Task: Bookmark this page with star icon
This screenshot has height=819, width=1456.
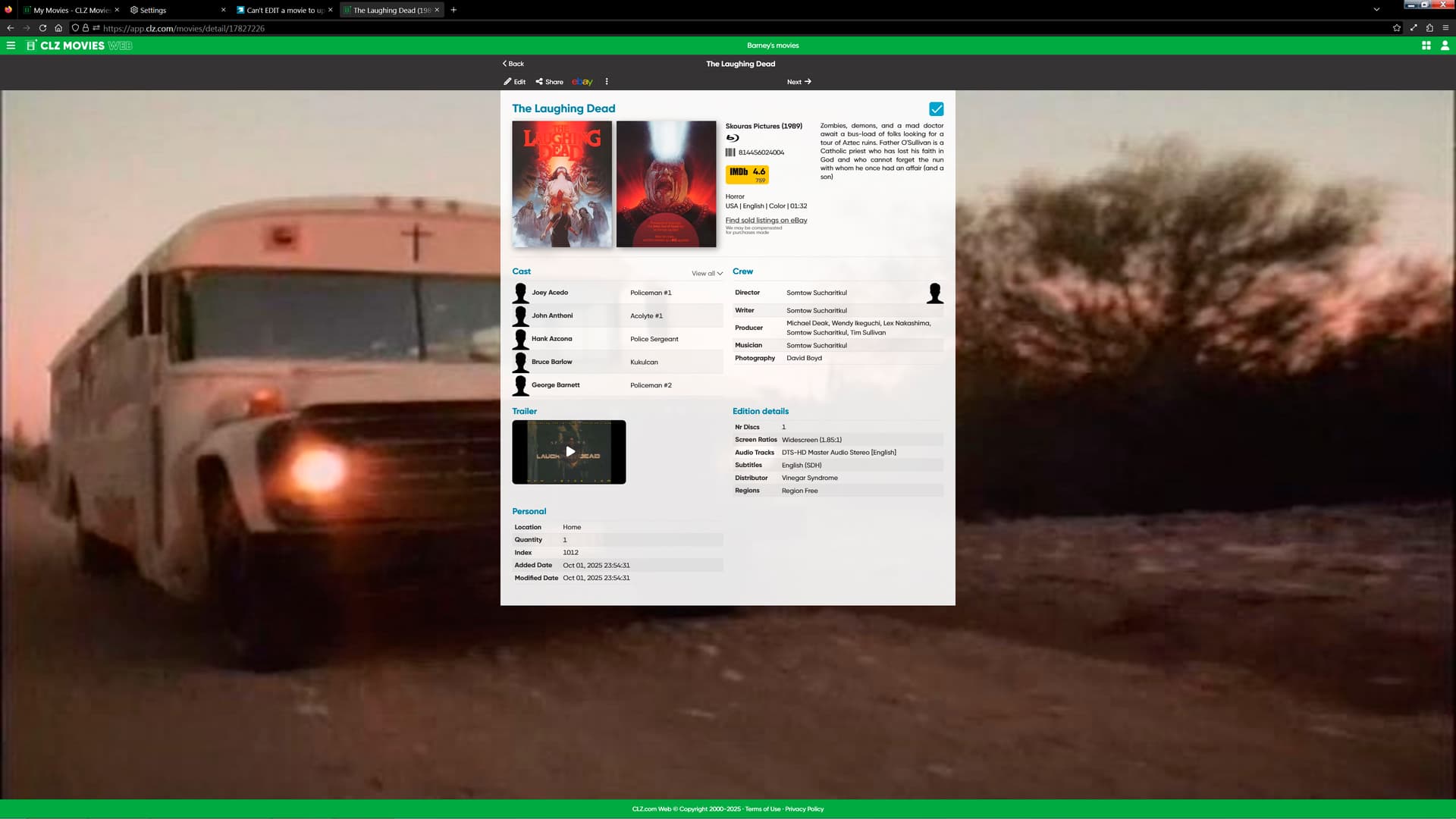Action: [x=1397, y=28]
